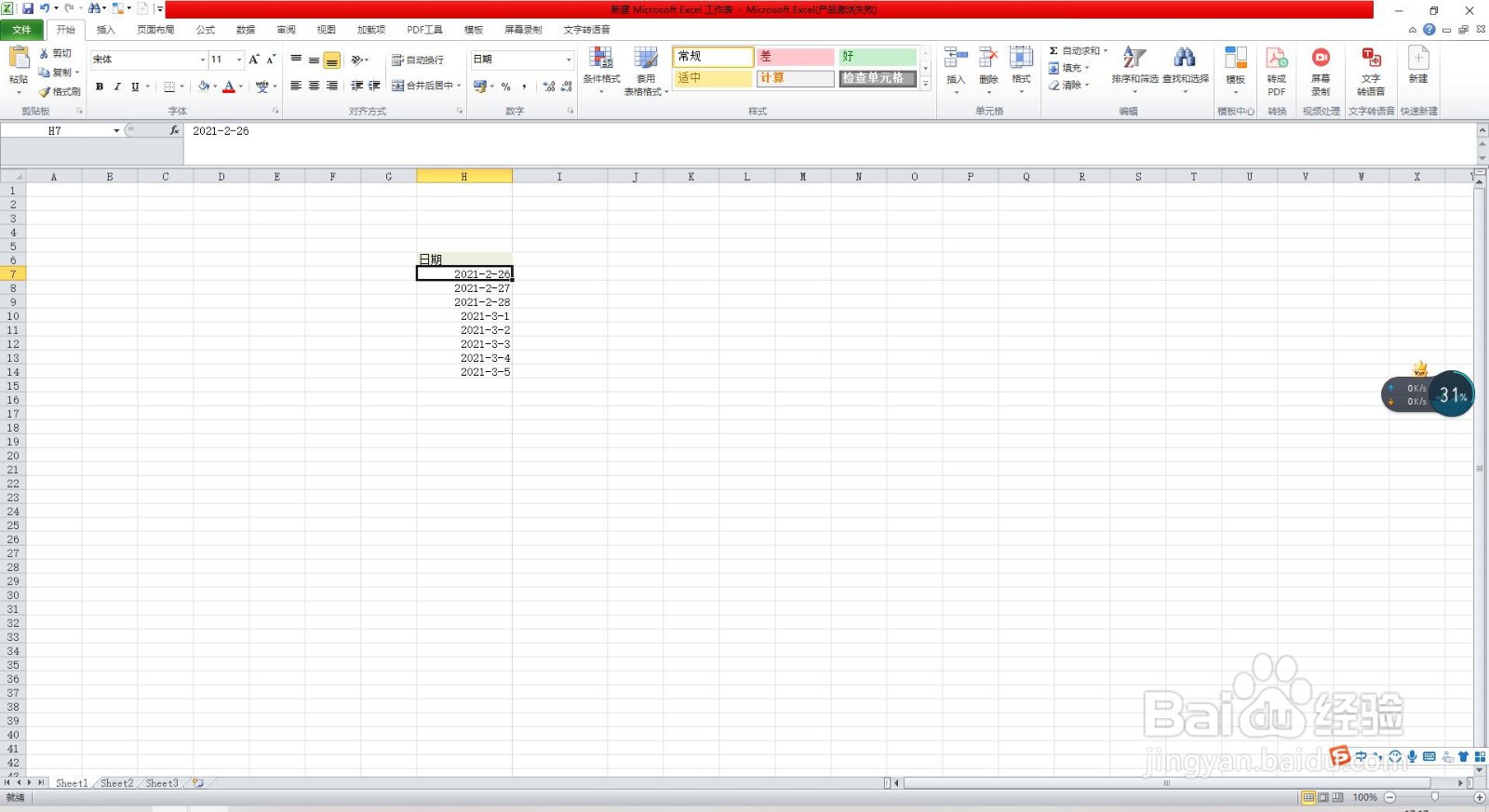Apply percent style format

coord(506,87)
